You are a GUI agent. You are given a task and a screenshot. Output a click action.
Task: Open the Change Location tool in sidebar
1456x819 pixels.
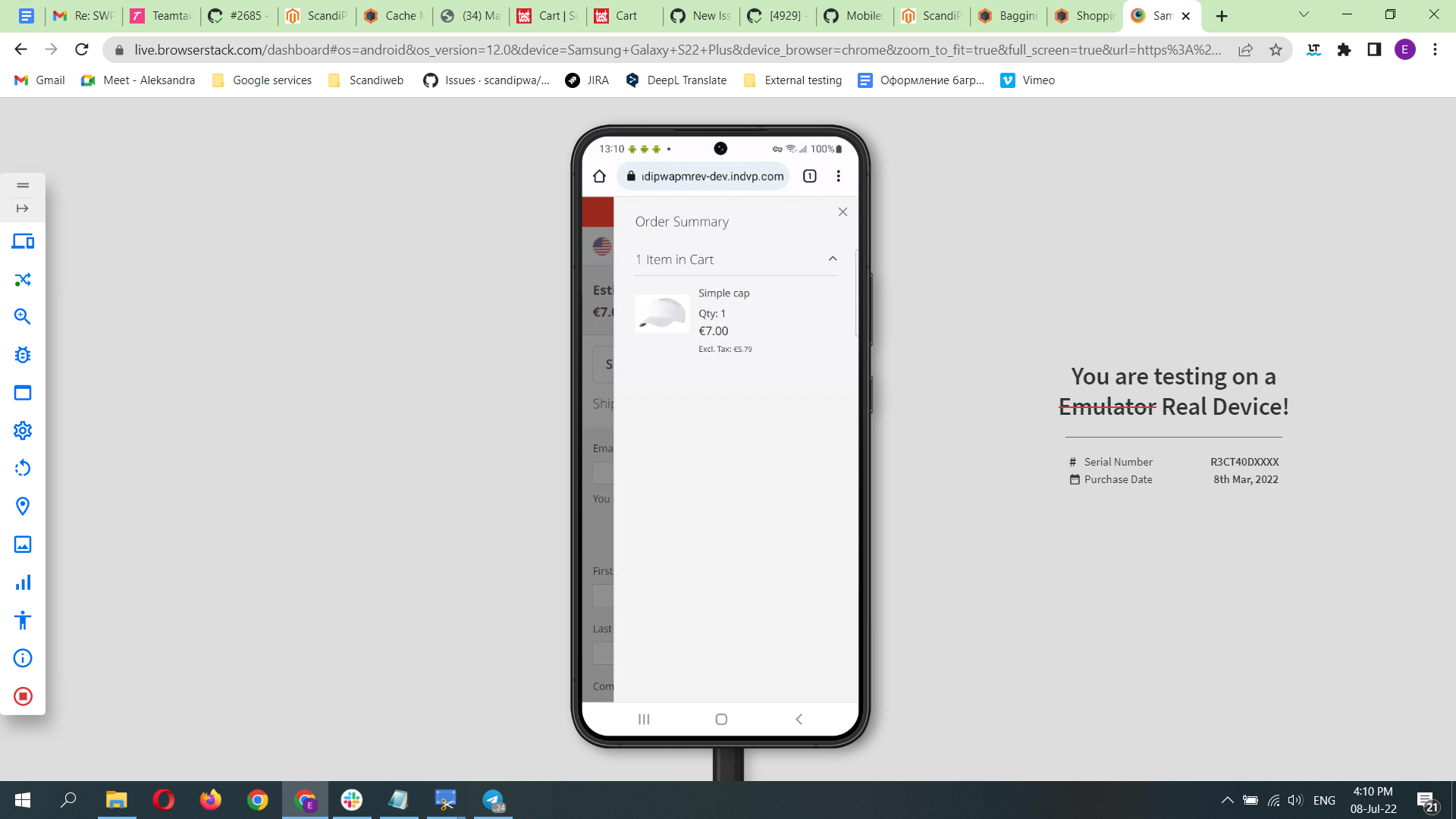(23, 506)
